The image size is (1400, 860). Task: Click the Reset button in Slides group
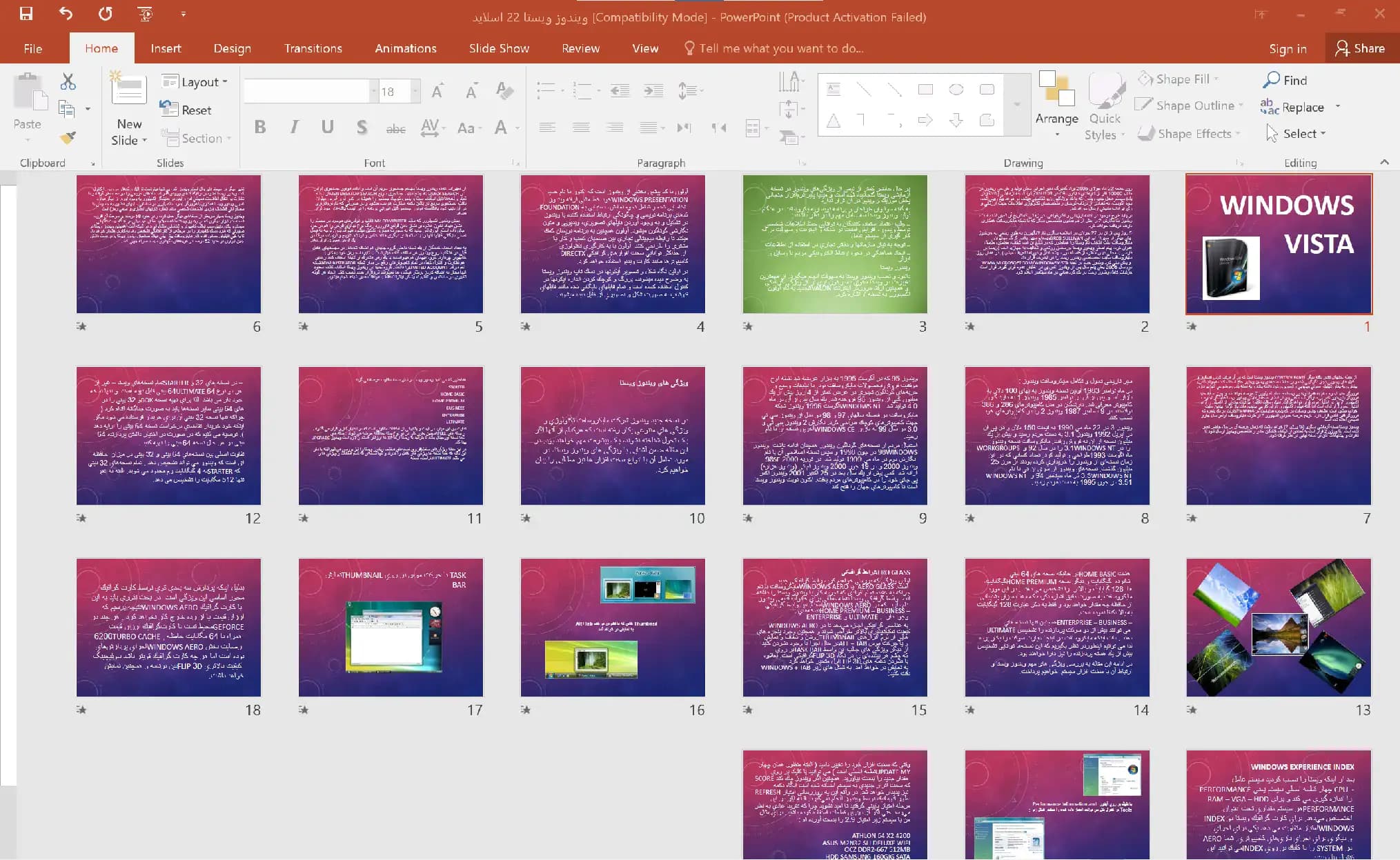(186, 110)
